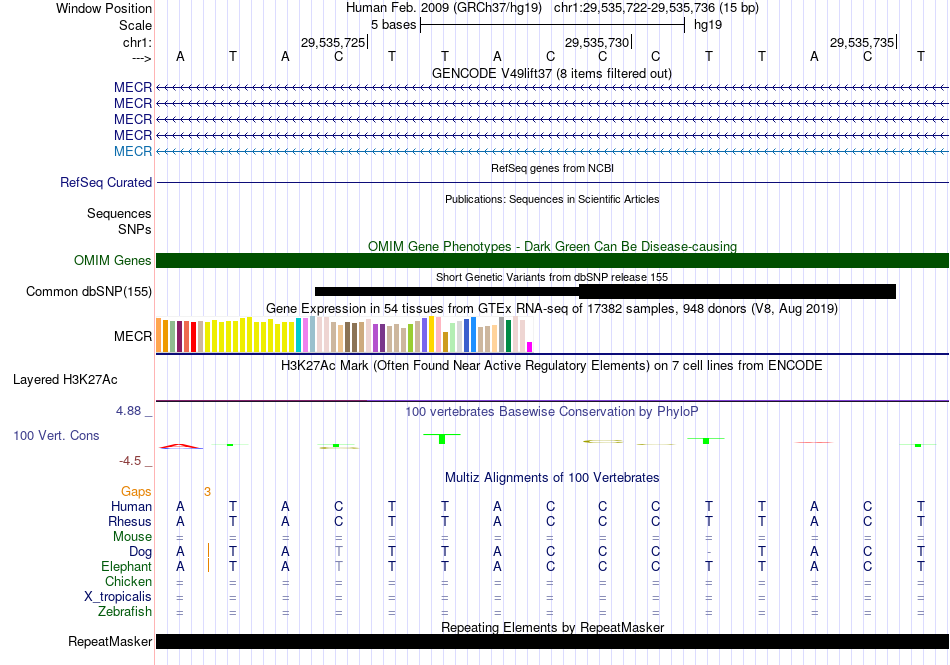Click the GRCh37/hg19 chr1 position title
This screenshot has height=665, width=950.
552,8
